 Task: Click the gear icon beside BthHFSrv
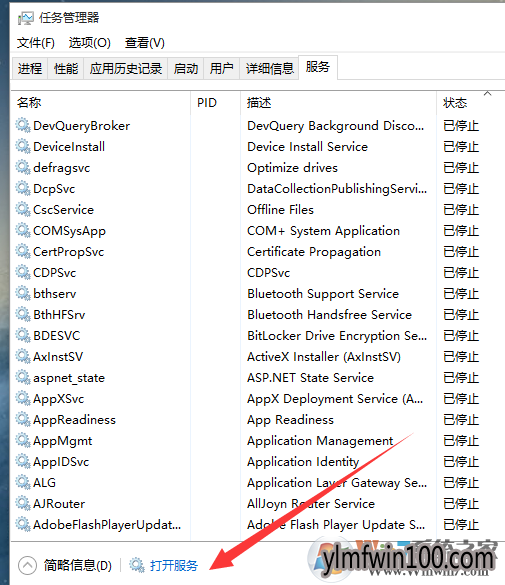coord(23,315)
